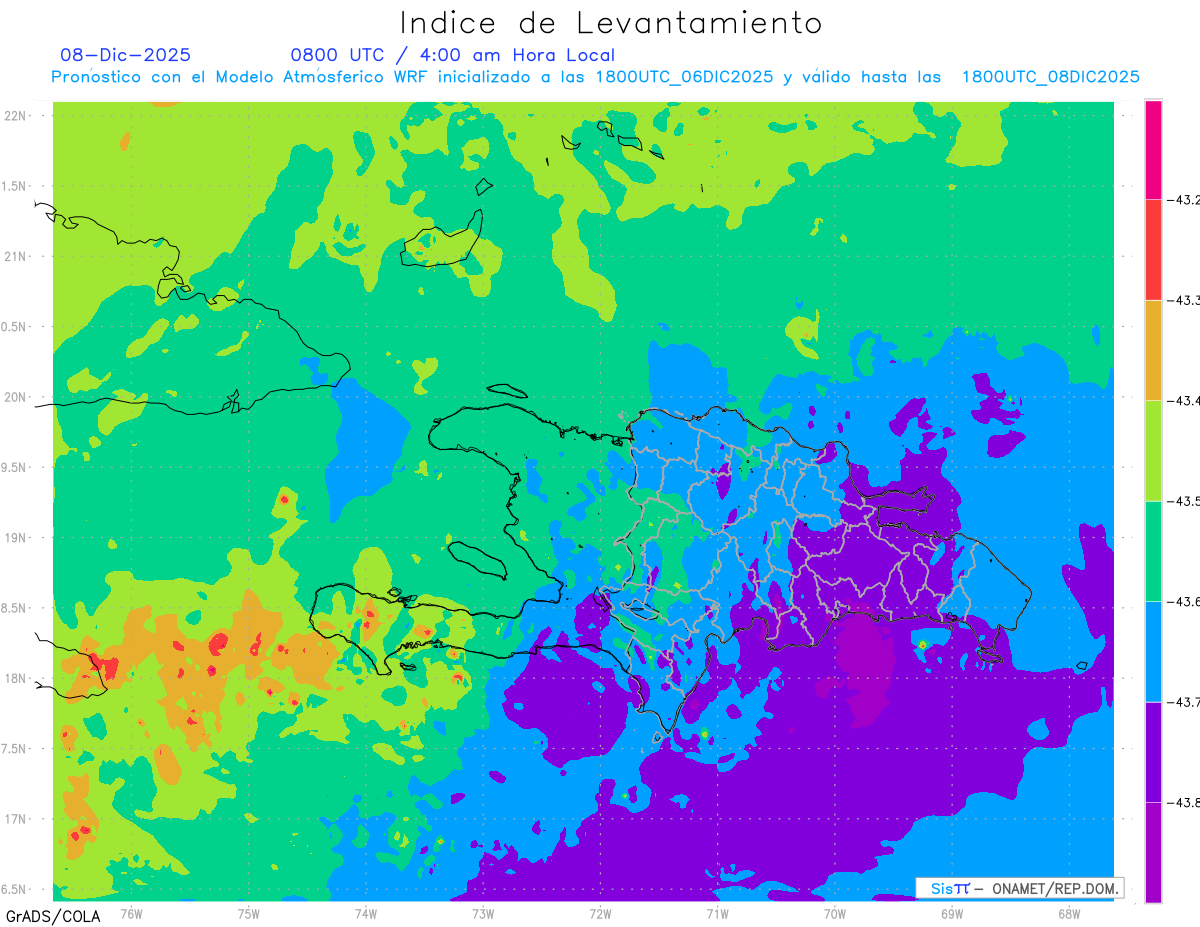Click the '-43.4' color bar value

coord(1184,400)
